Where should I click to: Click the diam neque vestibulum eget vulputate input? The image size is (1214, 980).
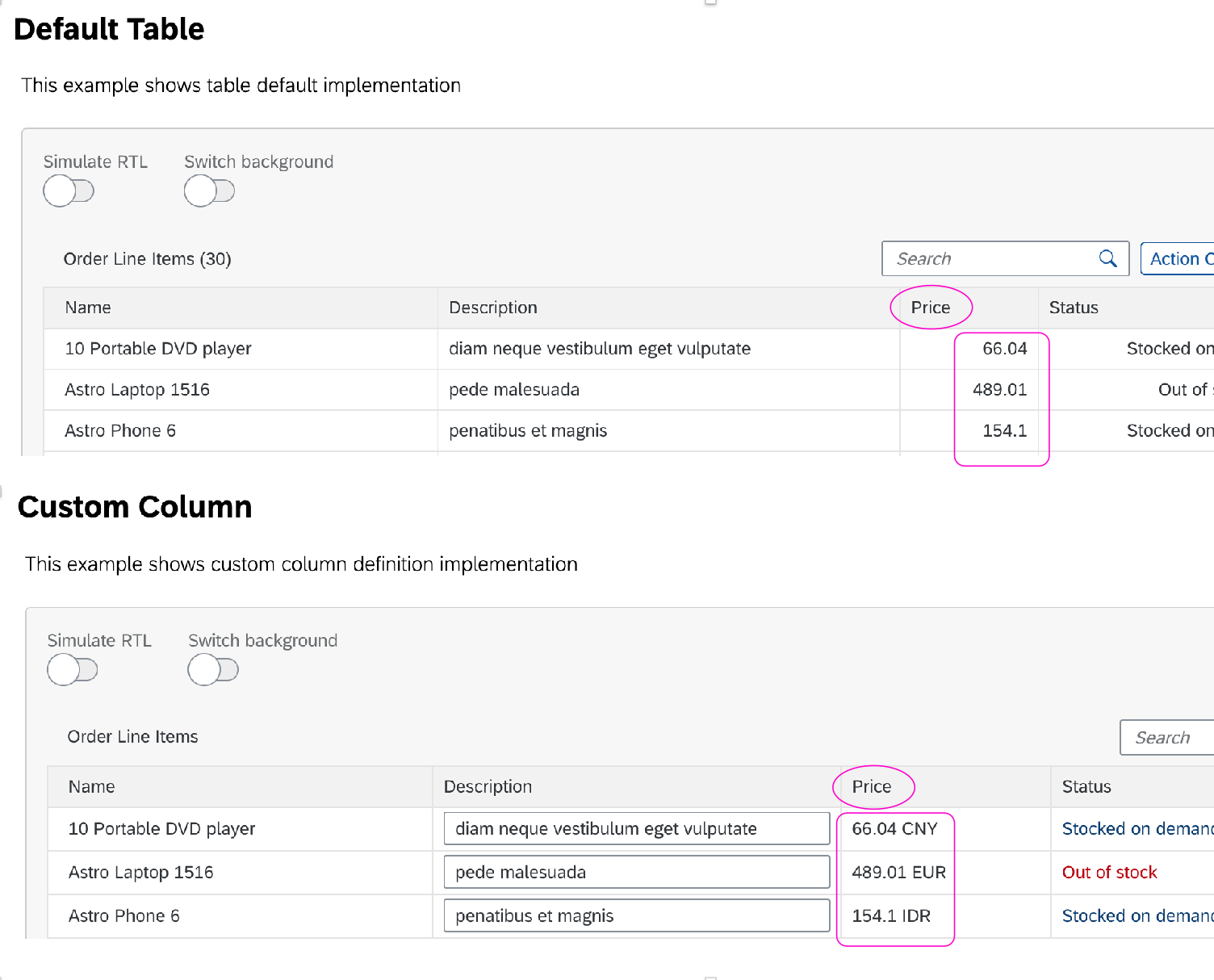(x=636, y=828)
